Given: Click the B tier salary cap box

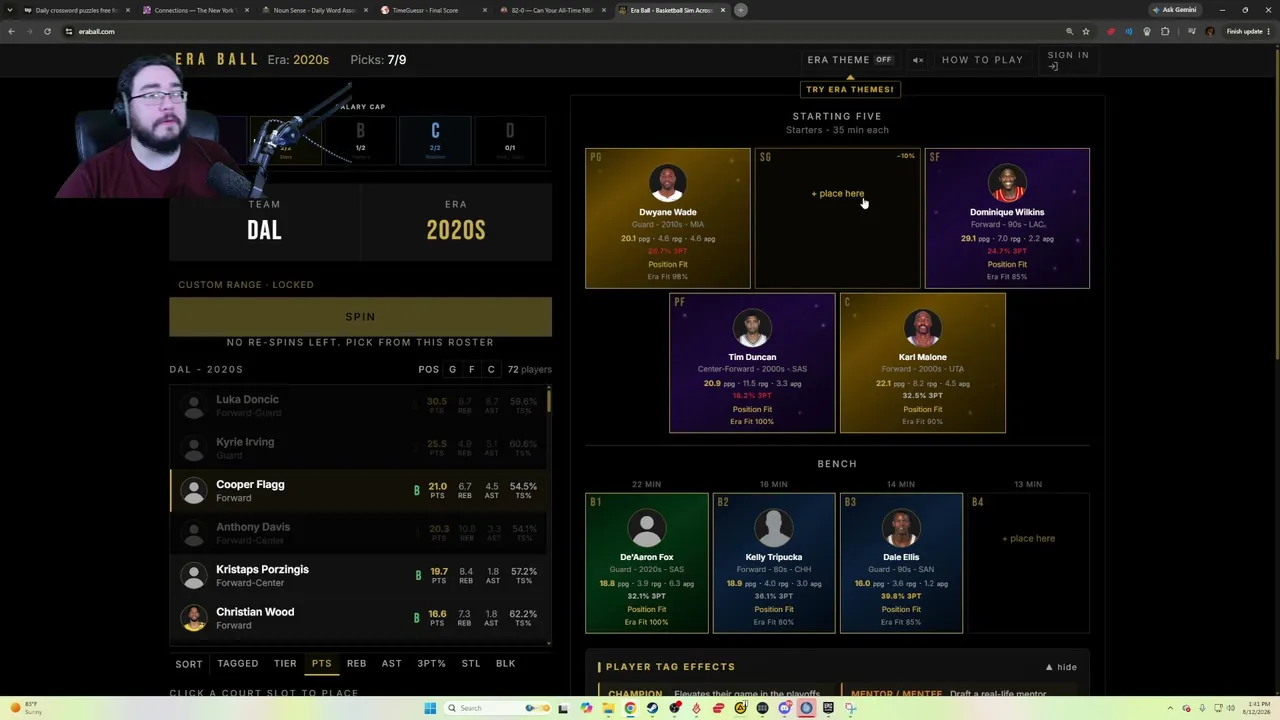Looking at the screenshot, I should 360,139.
